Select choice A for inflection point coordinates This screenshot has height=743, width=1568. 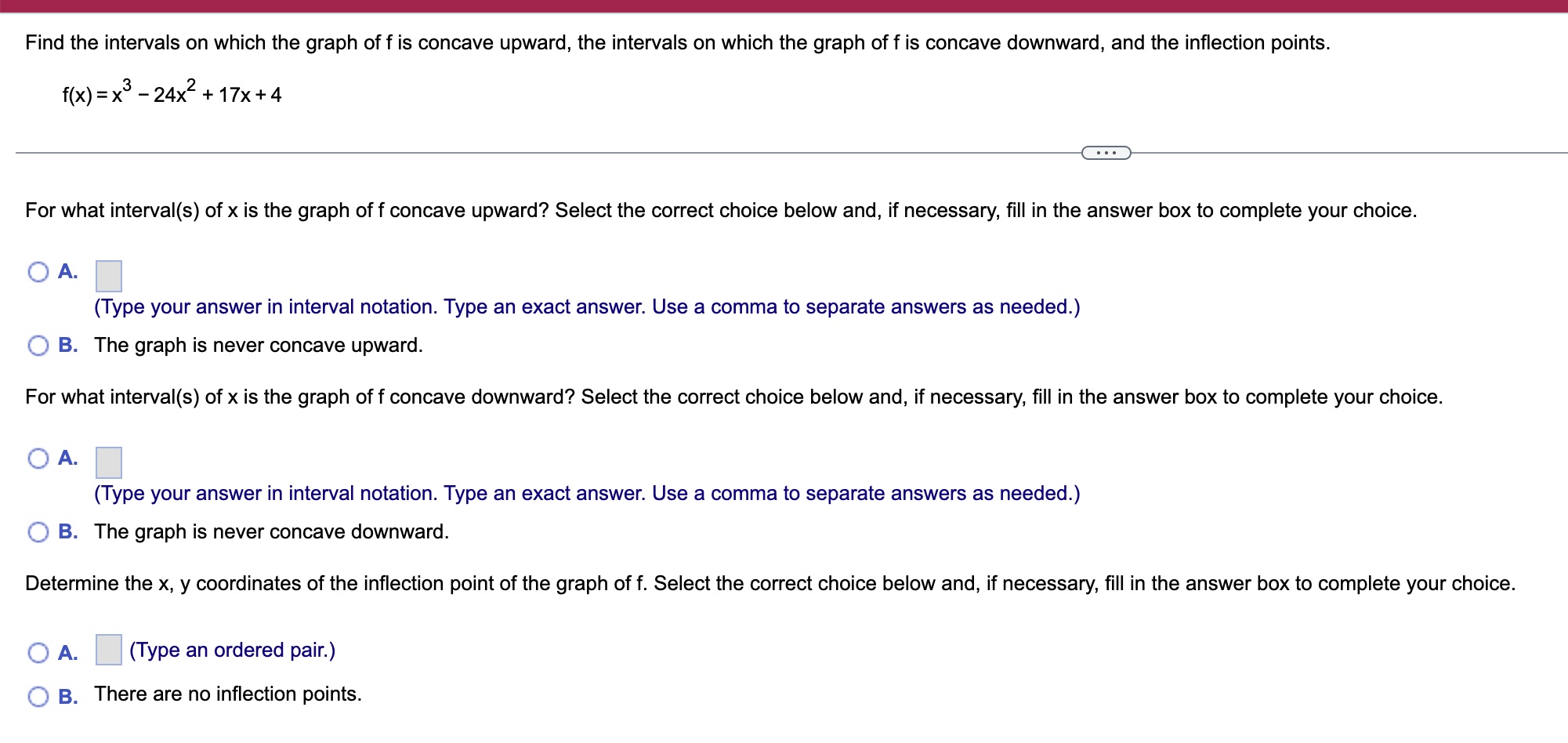[x=37, y=651]
